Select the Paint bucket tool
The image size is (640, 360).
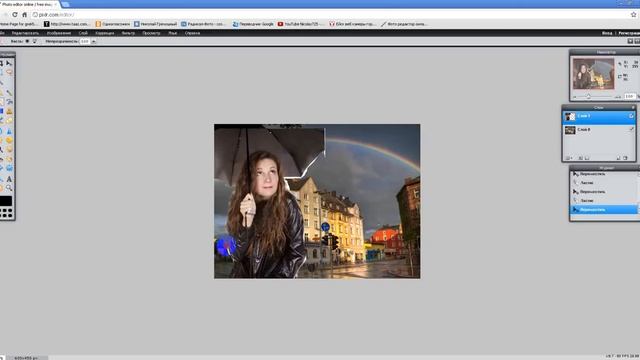tap(9, 102)
